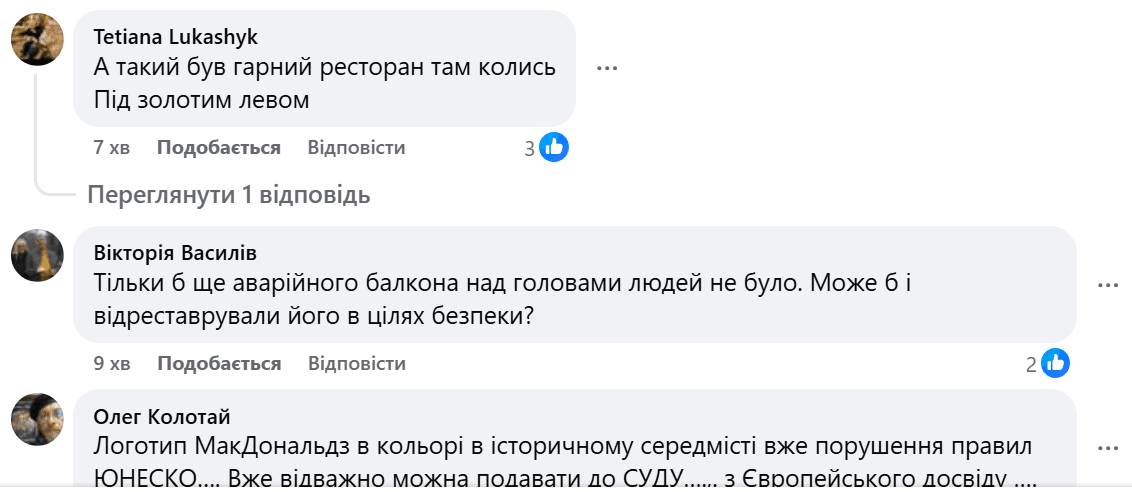
Task: Click Tetiana Lukashyk's profile avatar
Action: point(37,41)
